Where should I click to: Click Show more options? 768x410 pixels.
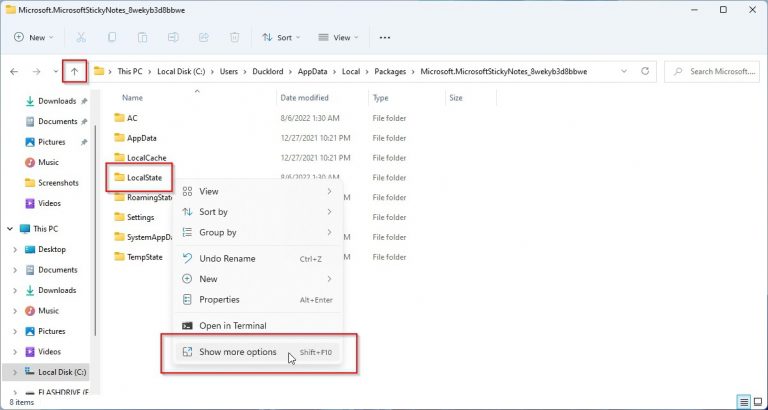pos(258,352)
